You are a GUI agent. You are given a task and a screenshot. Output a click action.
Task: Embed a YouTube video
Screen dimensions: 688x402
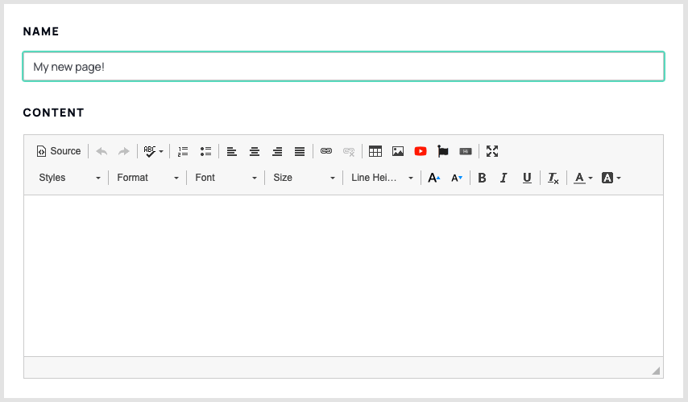pos(420,151)
